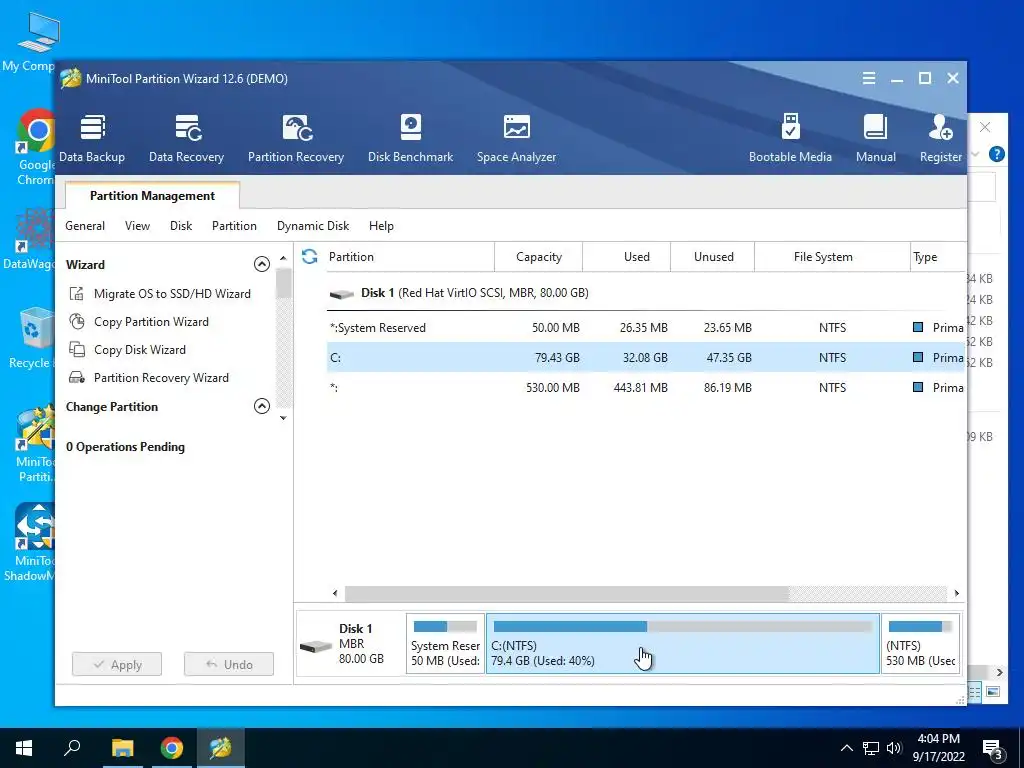Image resolution: width=1024 pixels, height=768 pixels.
Task: Select Disk 1 icon in disk map
Action: click(315, 647)
